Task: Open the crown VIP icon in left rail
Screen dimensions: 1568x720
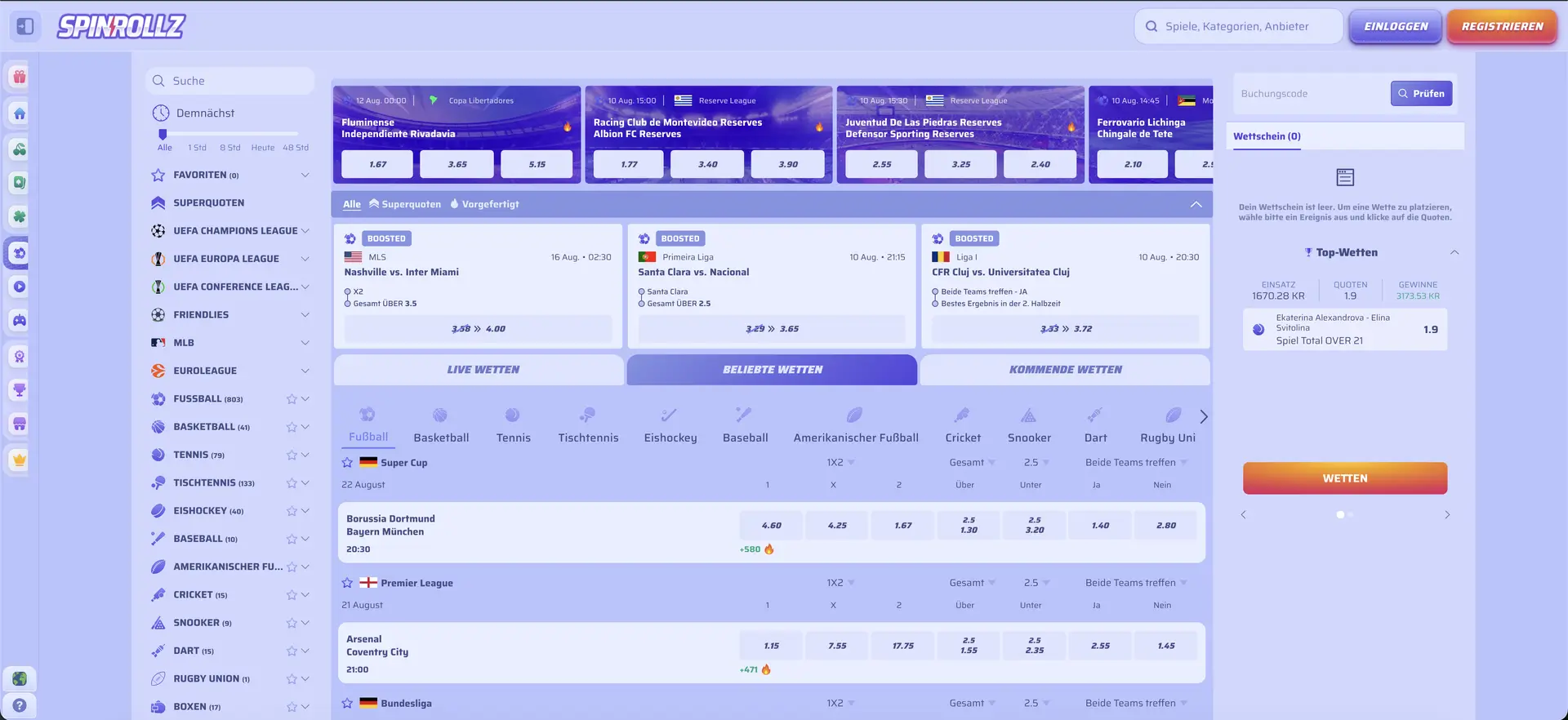Action: click(20, 460)
